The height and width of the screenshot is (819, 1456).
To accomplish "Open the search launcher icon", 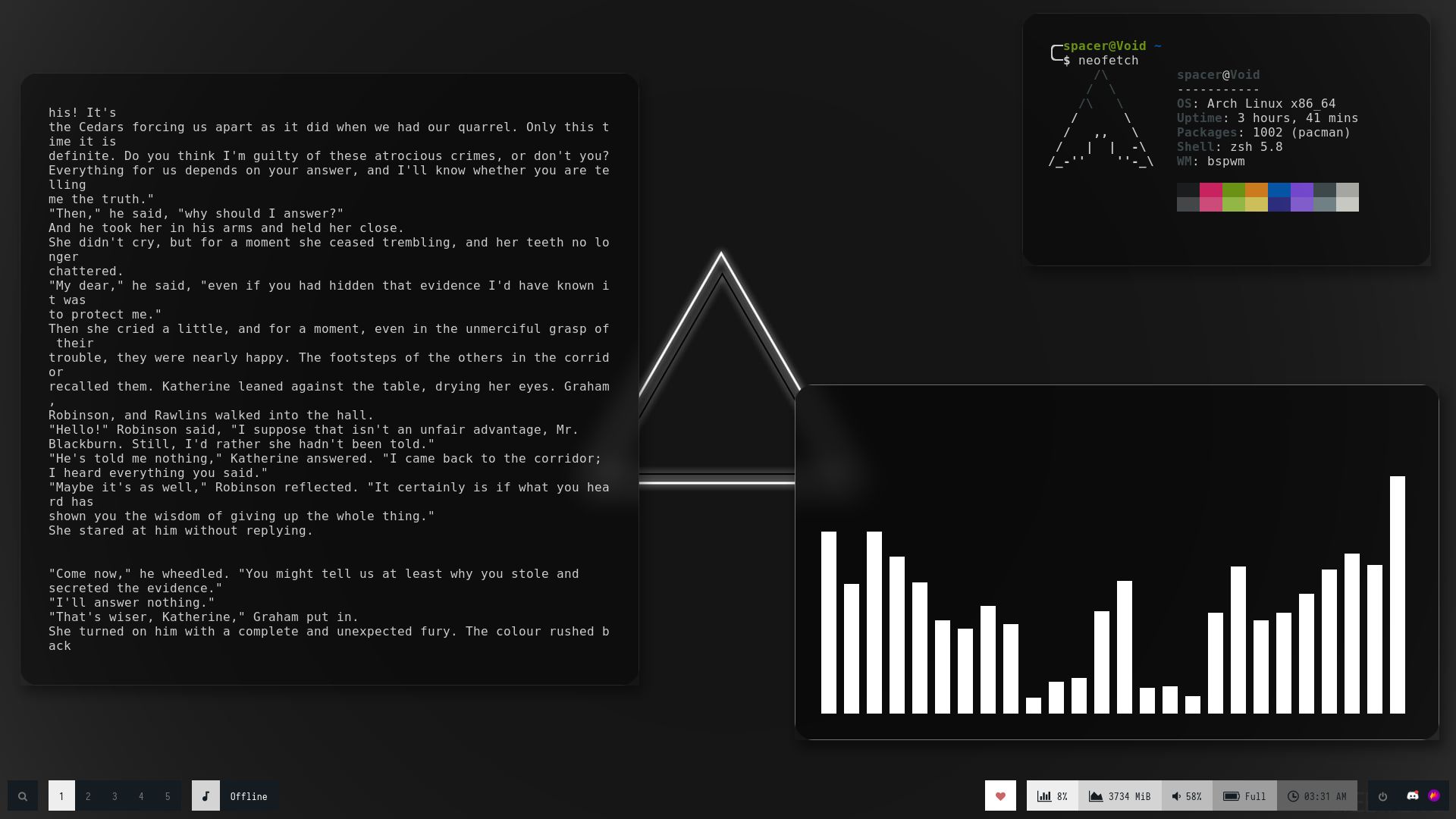I will [23, 796].
